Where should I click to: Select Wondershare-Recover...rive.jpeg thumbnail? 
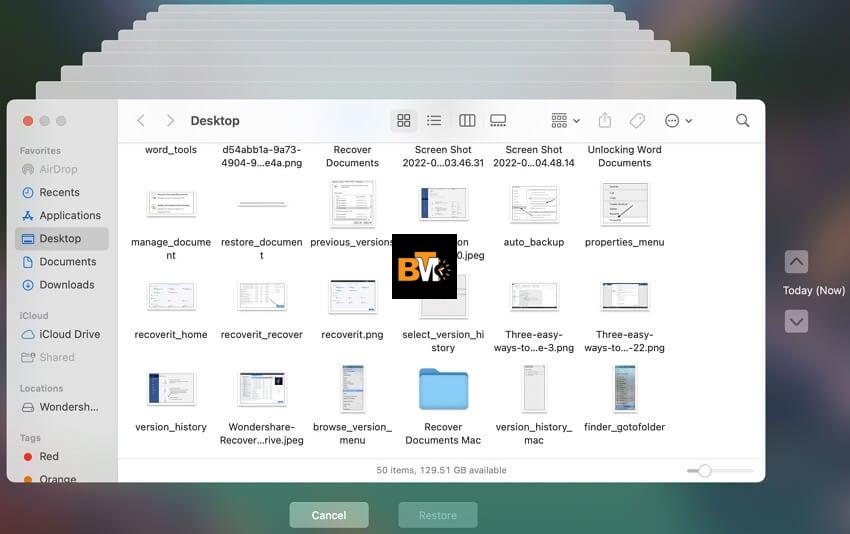(x=262, y=389)
